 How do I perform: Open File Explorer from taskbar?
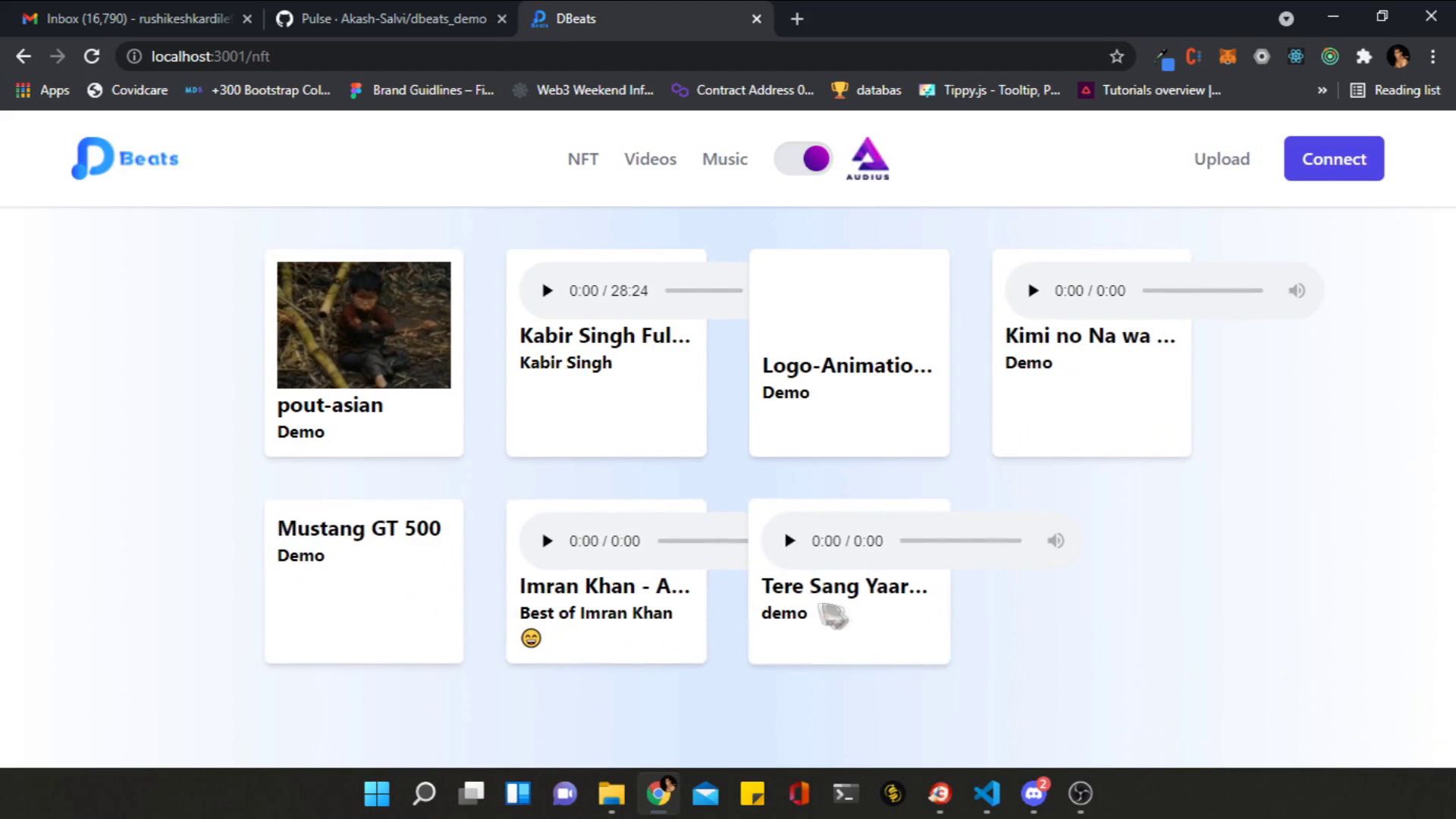[x=611, y=793]
